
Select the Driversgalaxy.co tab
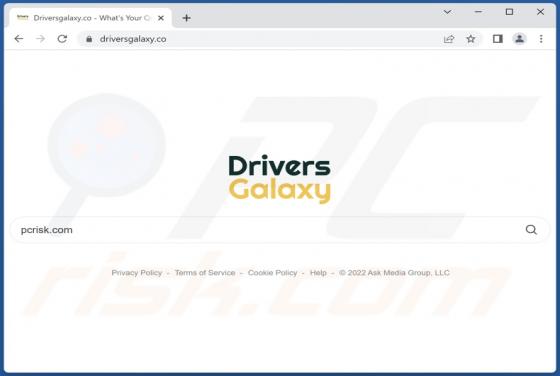click(89, 18)
